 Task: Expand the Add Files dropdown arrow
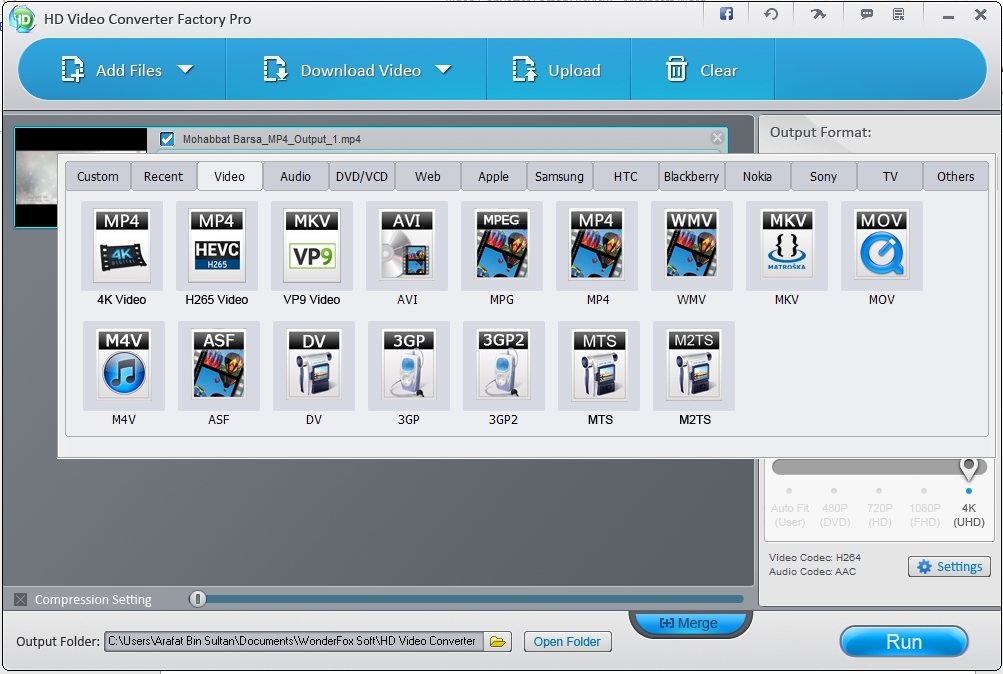(x=186, y=69)
